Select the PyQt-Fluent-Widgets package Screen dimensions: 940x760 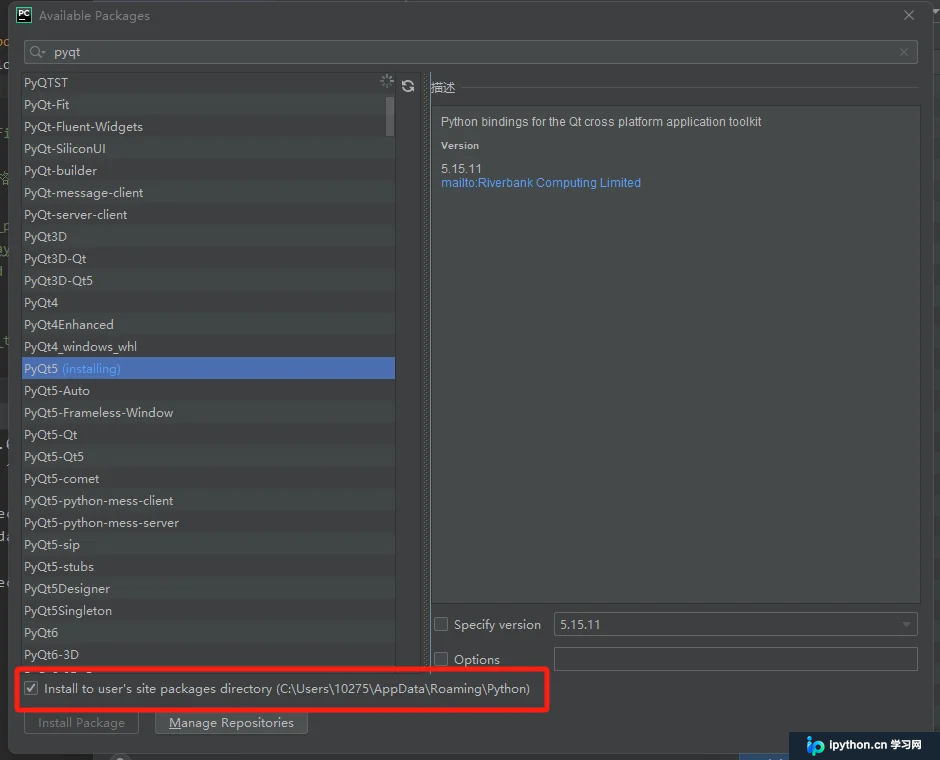click(x=208, y=127)
